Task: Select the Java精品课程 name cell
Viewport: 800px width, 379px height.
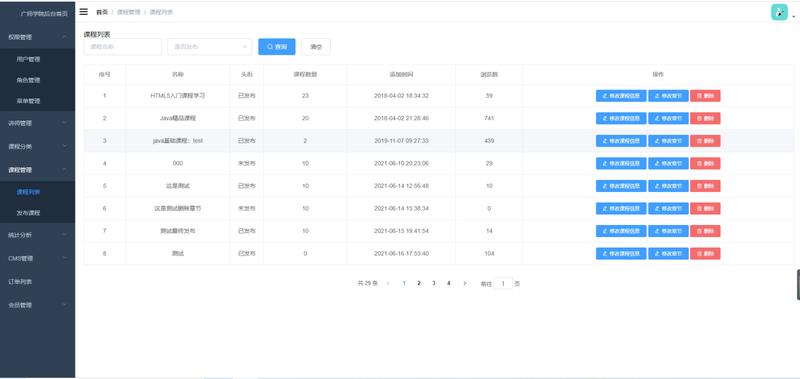Action: [178, 118]
